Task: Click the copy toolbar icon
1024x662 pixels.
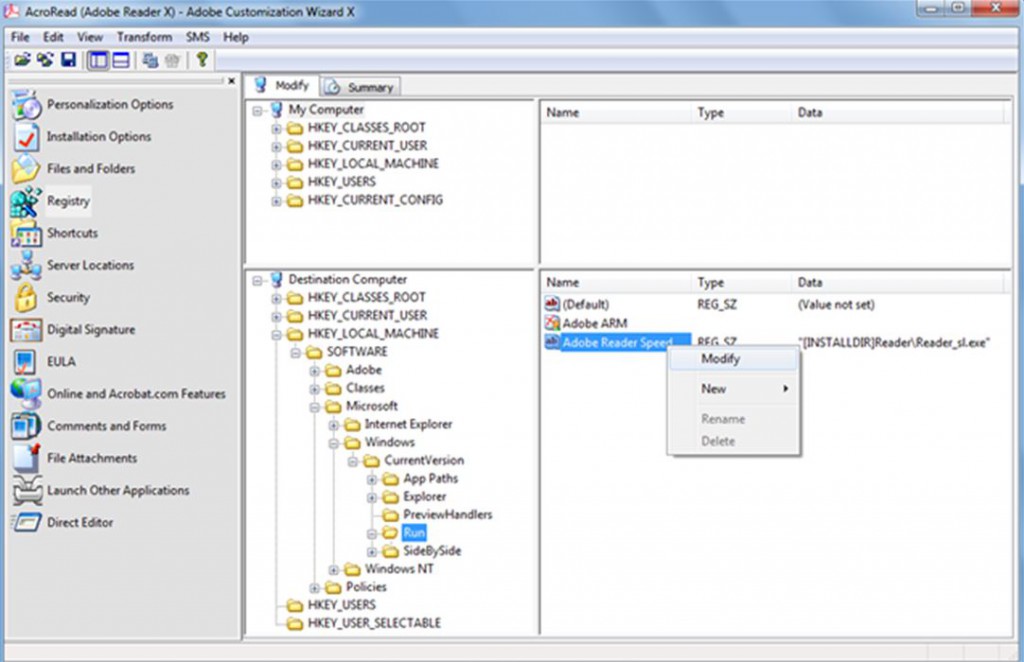Action: [150, 60]
